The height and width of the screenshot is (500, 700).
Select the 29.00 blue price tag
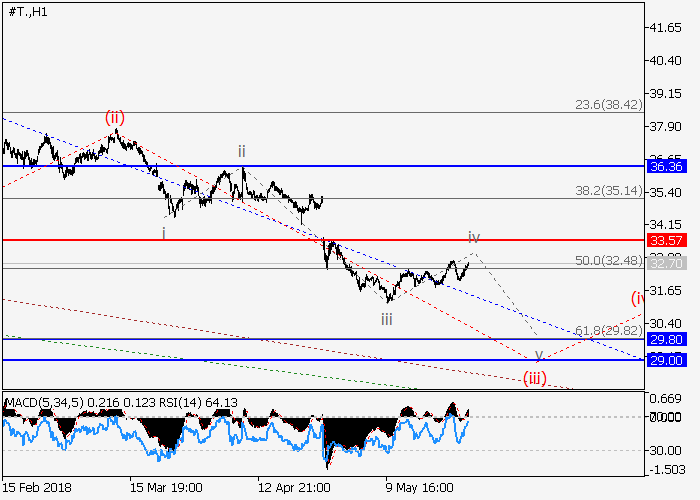coord(663,360)
